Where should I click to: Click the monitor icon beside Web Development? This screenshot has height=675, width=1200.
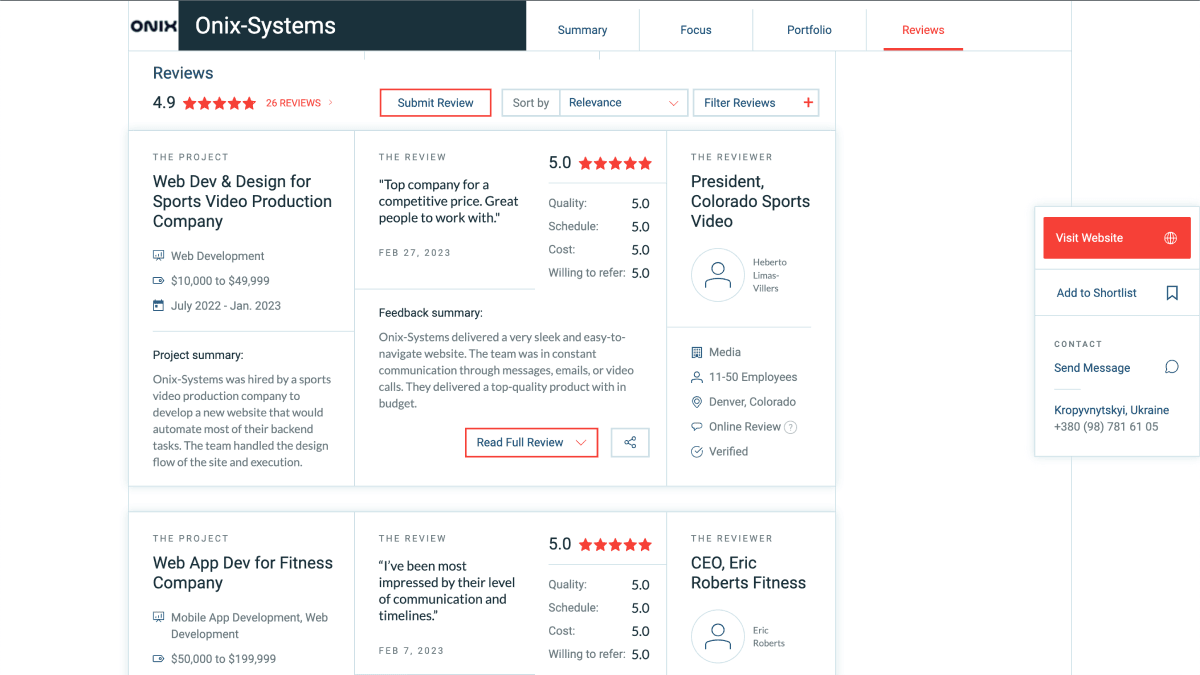pos(158,256)
